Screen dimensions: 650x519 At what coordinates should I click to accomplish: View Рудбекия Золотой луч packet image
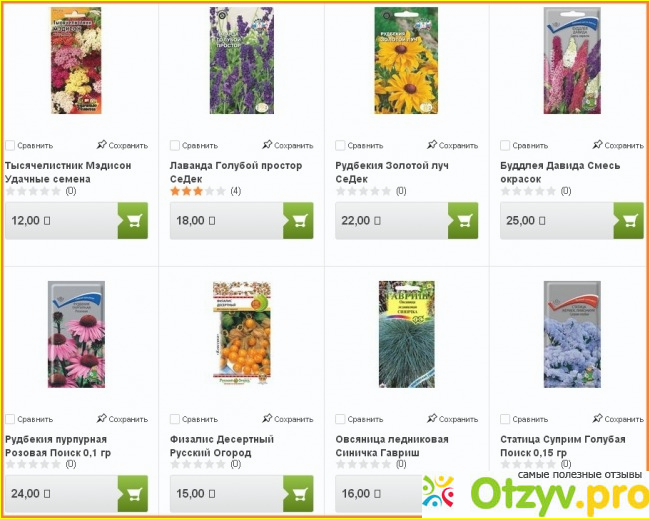[406, 61]
